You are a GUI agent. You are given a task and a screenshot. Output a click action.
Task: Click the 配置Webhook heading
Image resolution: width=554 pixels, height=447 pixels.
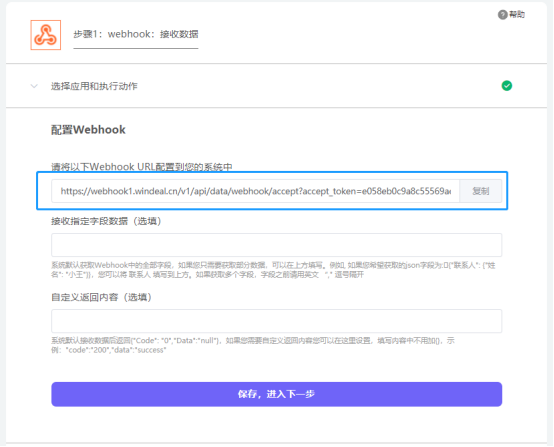pos(88,130)
